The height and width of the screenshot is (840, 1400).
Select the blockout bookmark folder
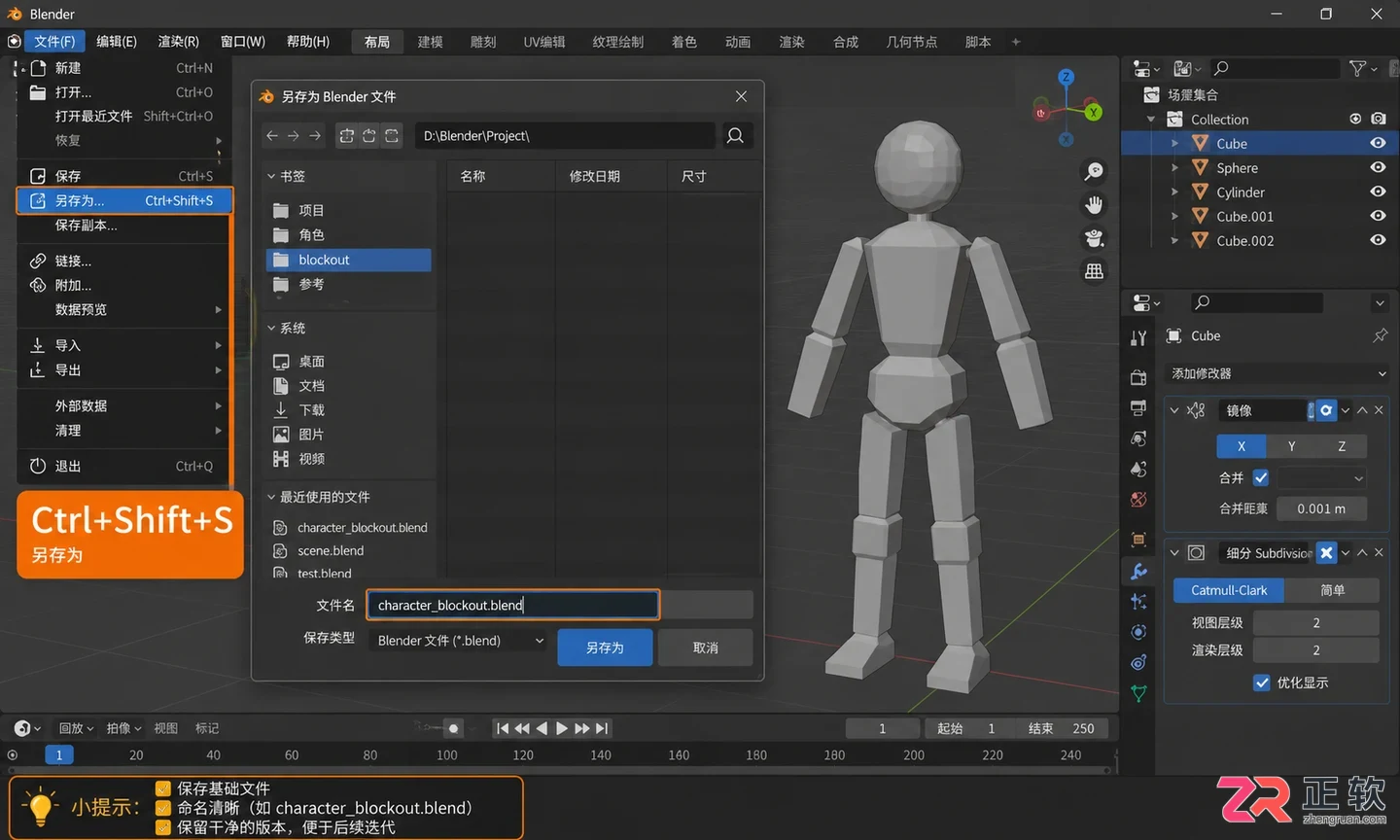[348, 260]
